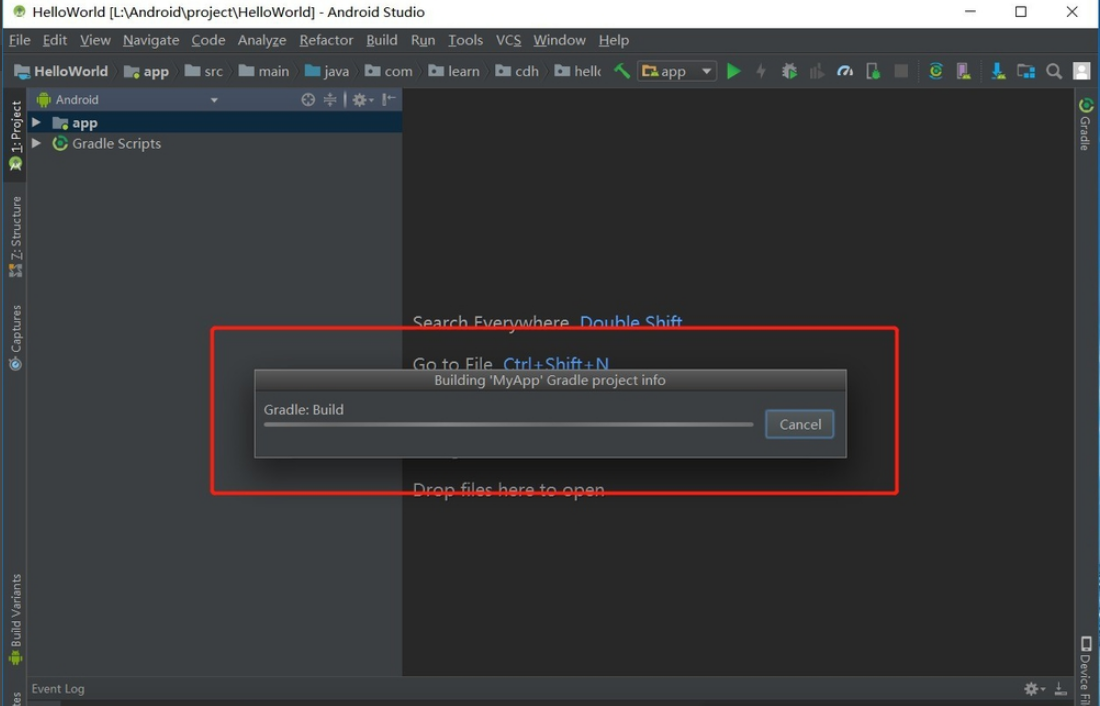Cancel the Gradle build
Screen dimensions: 1100x706
coord(799,424)
